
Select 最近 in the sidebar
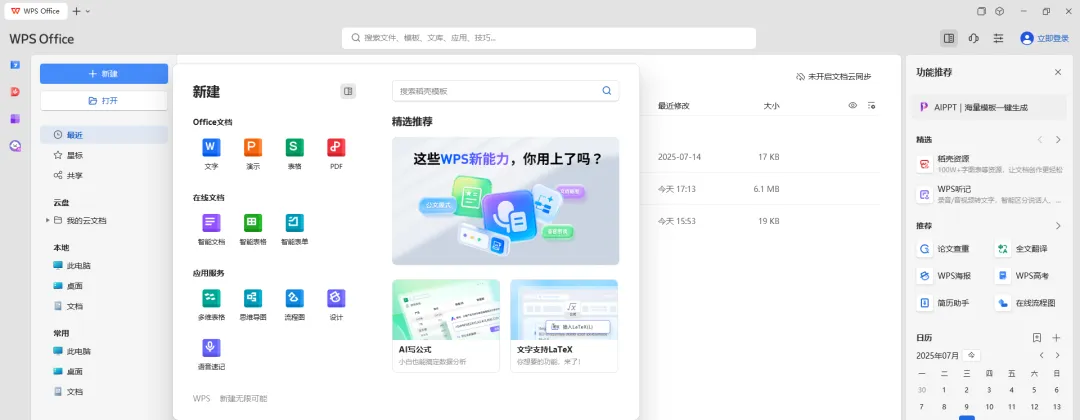[104, 135]
